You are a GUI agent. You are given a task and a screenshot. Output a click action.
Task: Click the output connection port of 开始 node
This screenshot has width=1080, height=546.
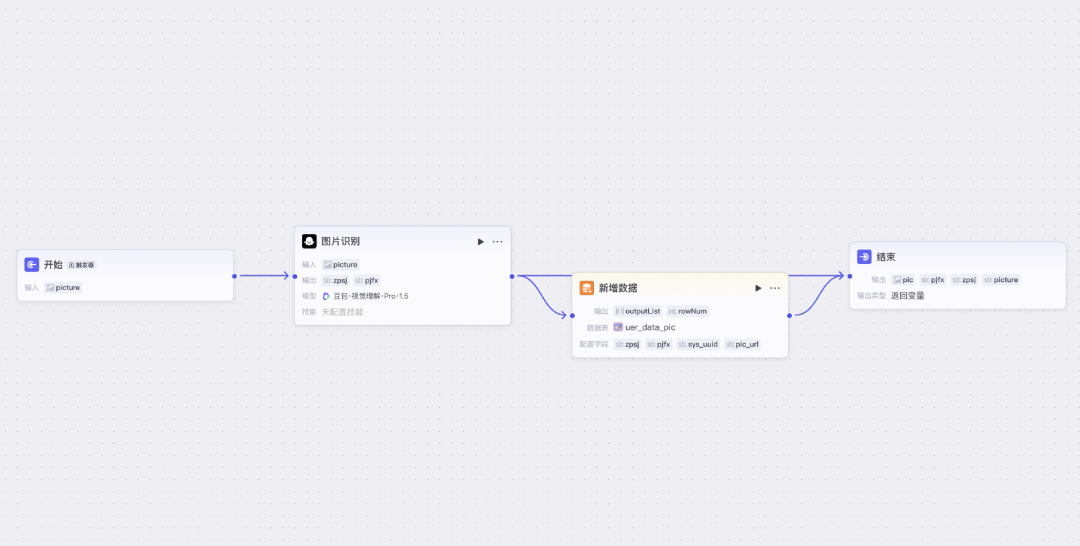[234, 276]
